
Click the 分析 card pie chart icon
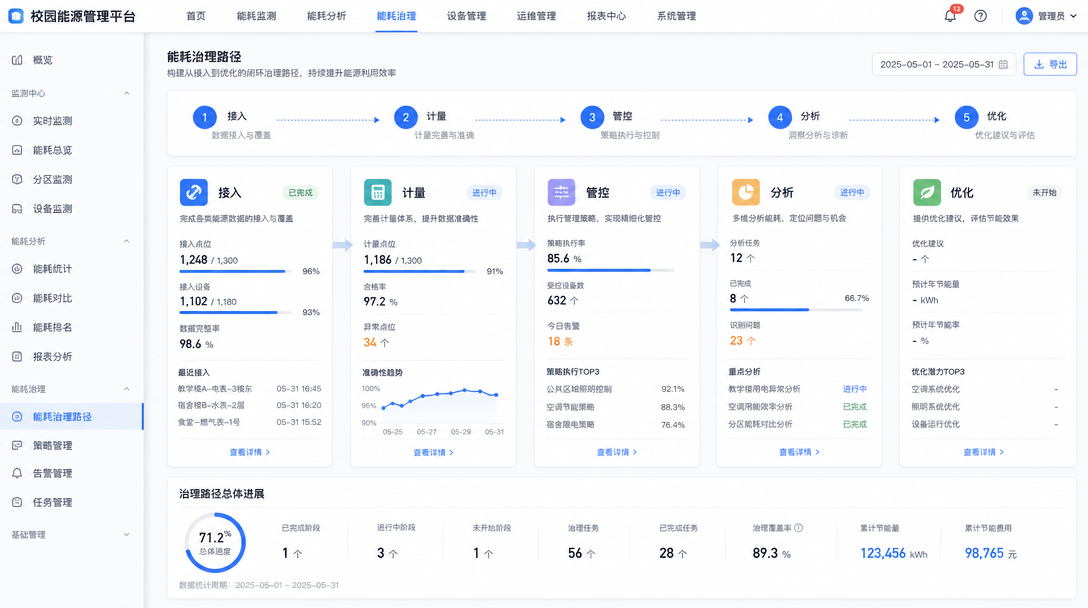(746, 192)
